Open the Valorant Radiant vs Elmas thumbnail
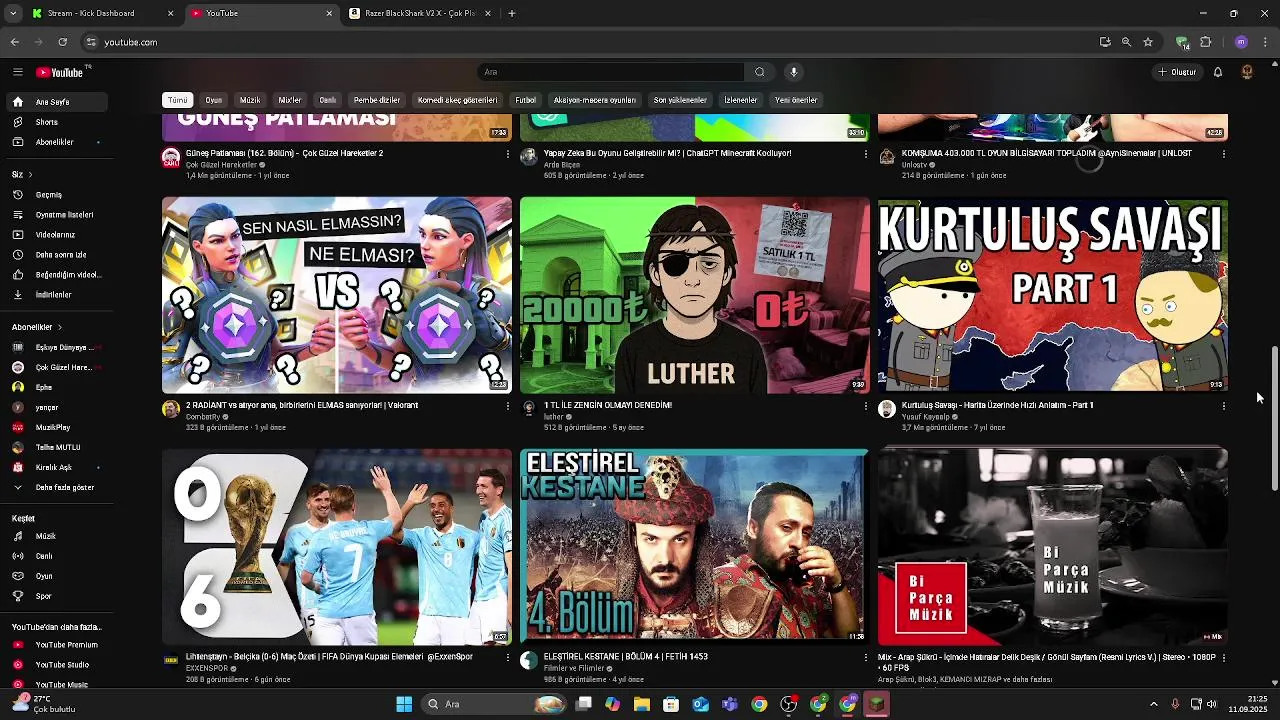 (x=337, y=295)
